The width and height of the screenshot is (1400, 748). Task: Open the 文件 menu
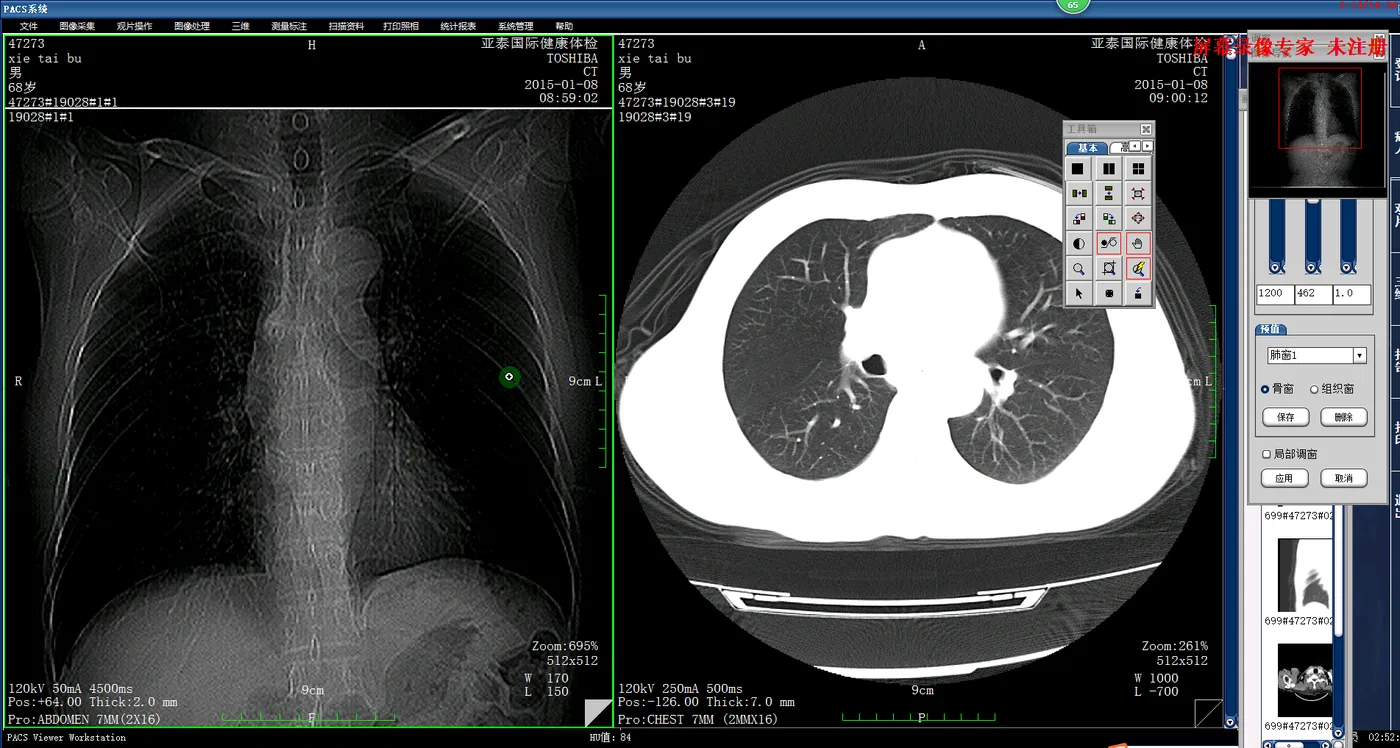click(x=29, y=26)
